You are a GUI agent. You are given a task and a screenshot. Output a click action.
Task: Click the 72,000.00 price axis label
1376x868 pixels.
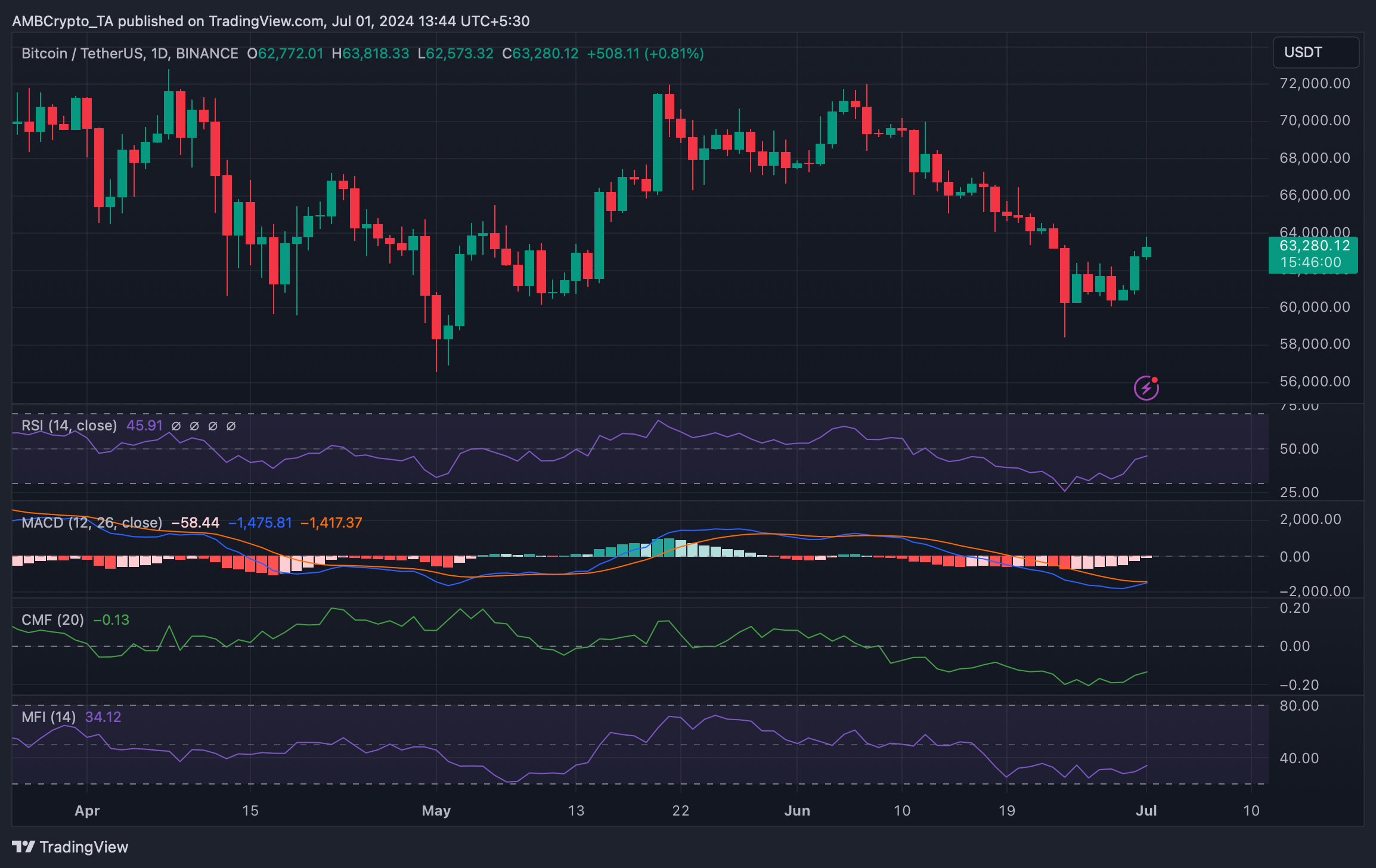tap(1315, 83)
